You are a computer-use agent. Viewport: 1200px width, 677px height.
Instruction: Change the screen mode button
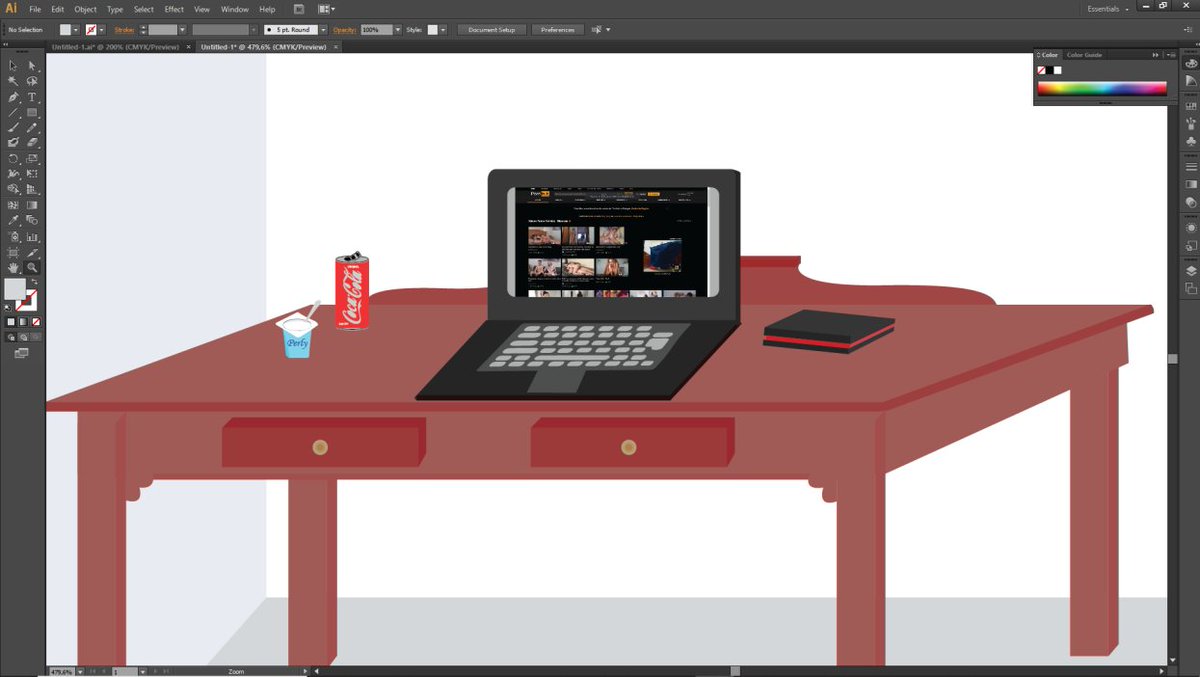[x=21, y=353]
